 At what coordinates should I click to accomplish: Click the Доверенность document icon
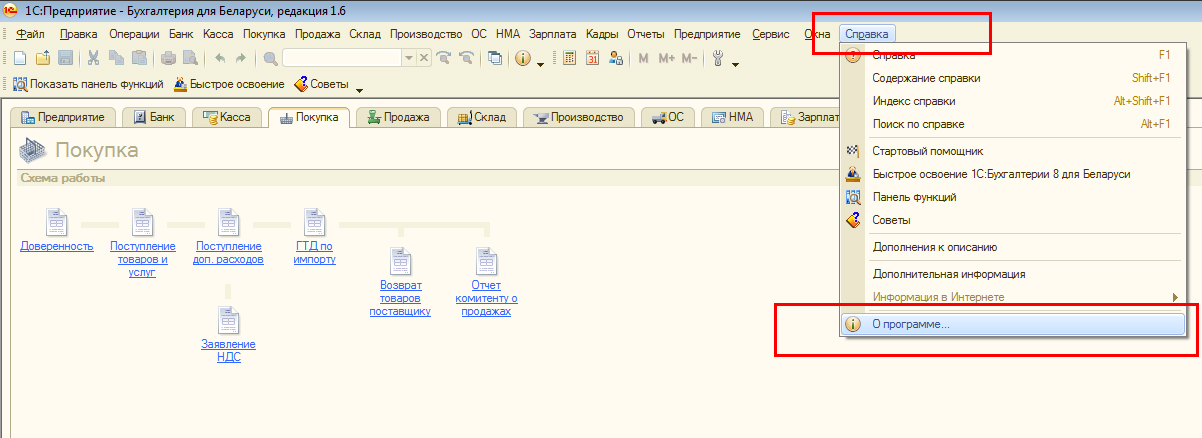pyautogui.click(x=56, y=222)
